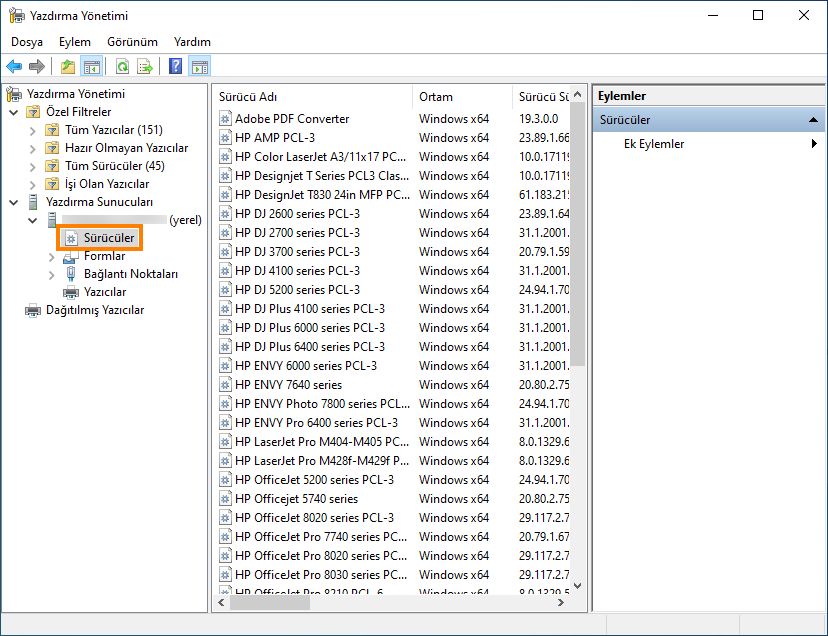The image size is (828, 636).
Task: Expand the Tüm Yazıcılar (151) node
Action: [x=33, y=130]
